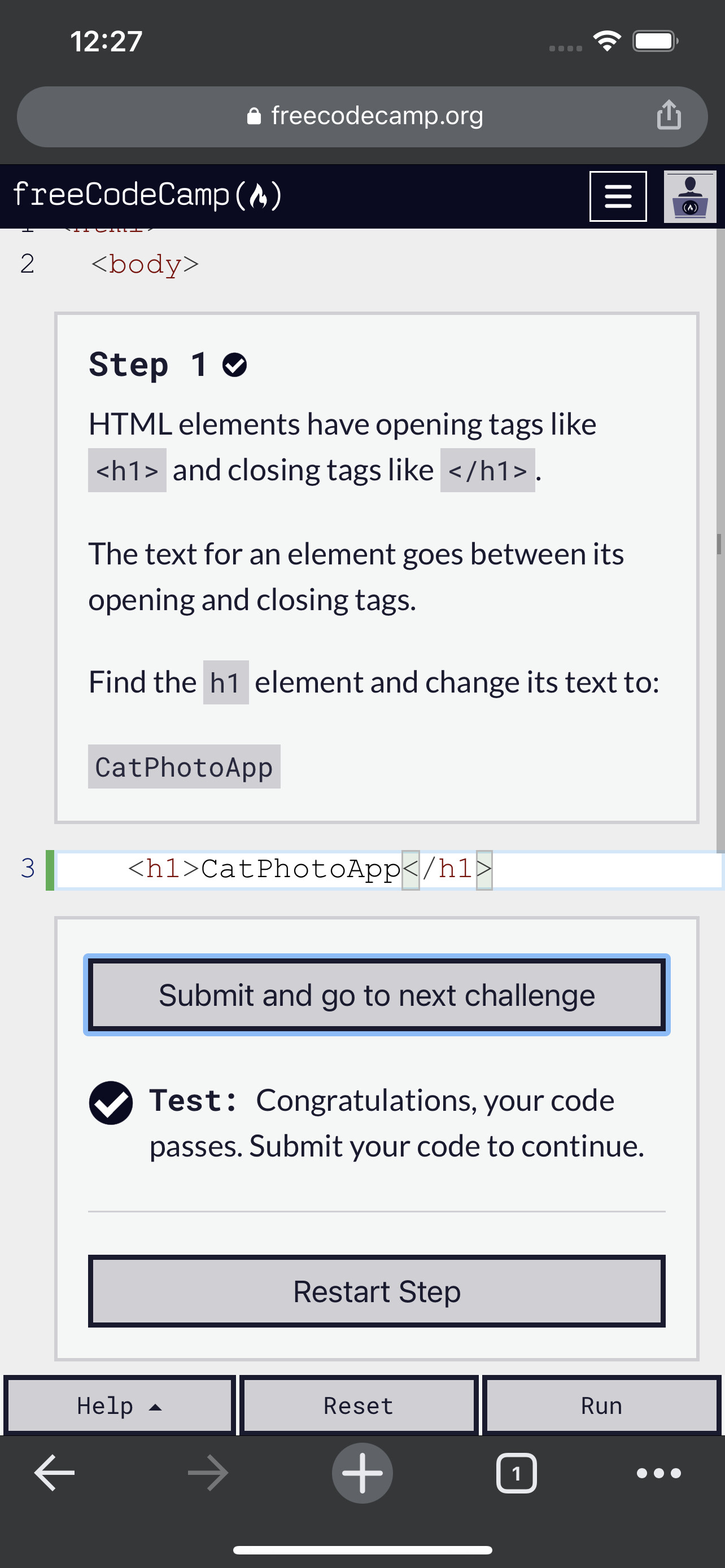Expand the Help dropdown menu
Viewport: 725px width, 1568px height.
click(119, 1405)
